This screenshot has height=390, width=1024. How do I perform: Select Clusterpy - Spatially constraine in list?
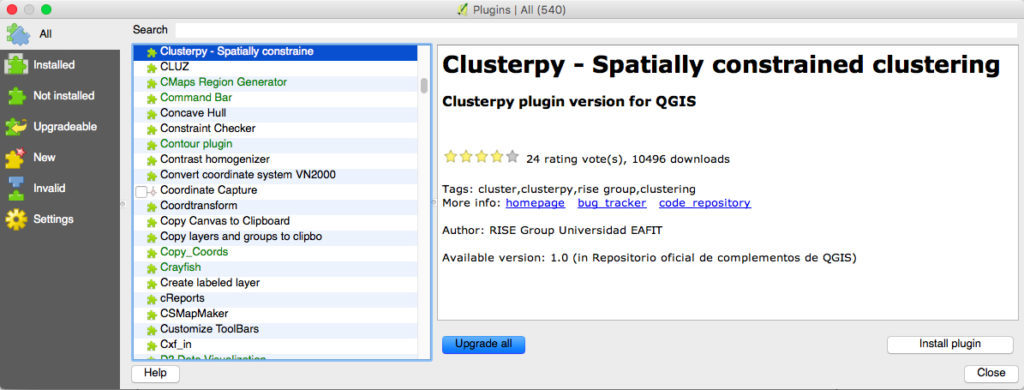(275, 51)
